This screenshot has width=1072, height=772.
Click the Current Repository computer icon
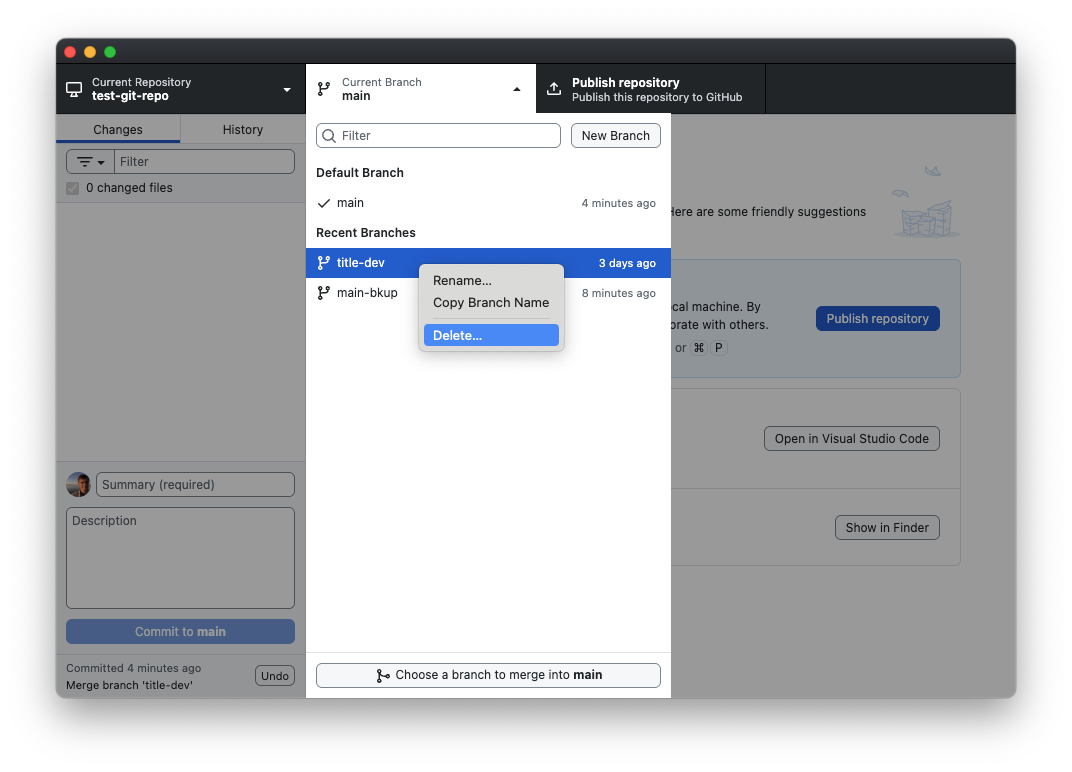74,90
